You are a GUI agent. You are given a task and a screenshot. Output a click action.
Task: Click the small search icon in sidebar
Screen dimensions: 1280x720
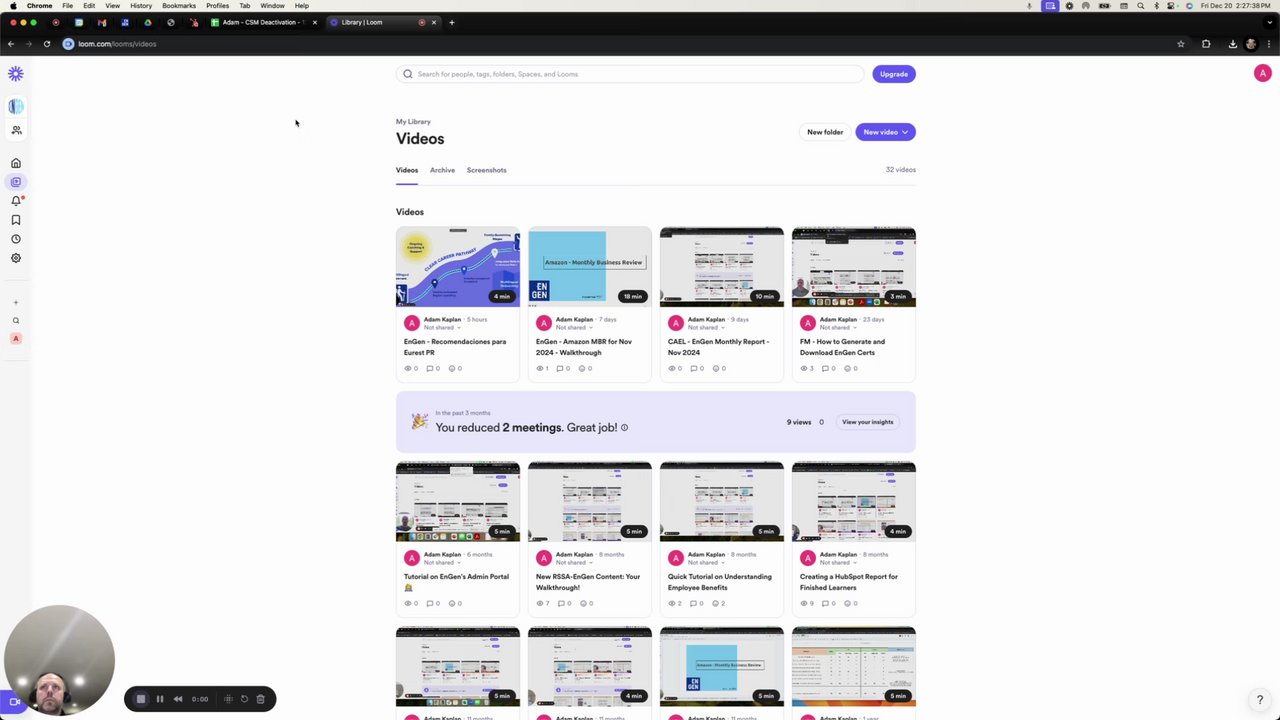coord(16,321)
